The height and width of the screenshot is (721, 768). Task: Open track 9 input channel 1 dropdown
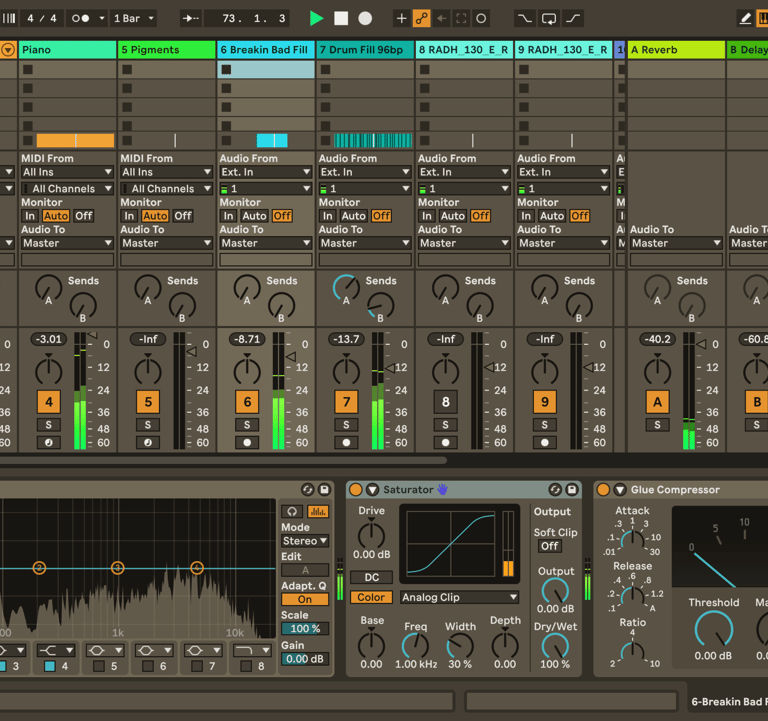point(563,189)
